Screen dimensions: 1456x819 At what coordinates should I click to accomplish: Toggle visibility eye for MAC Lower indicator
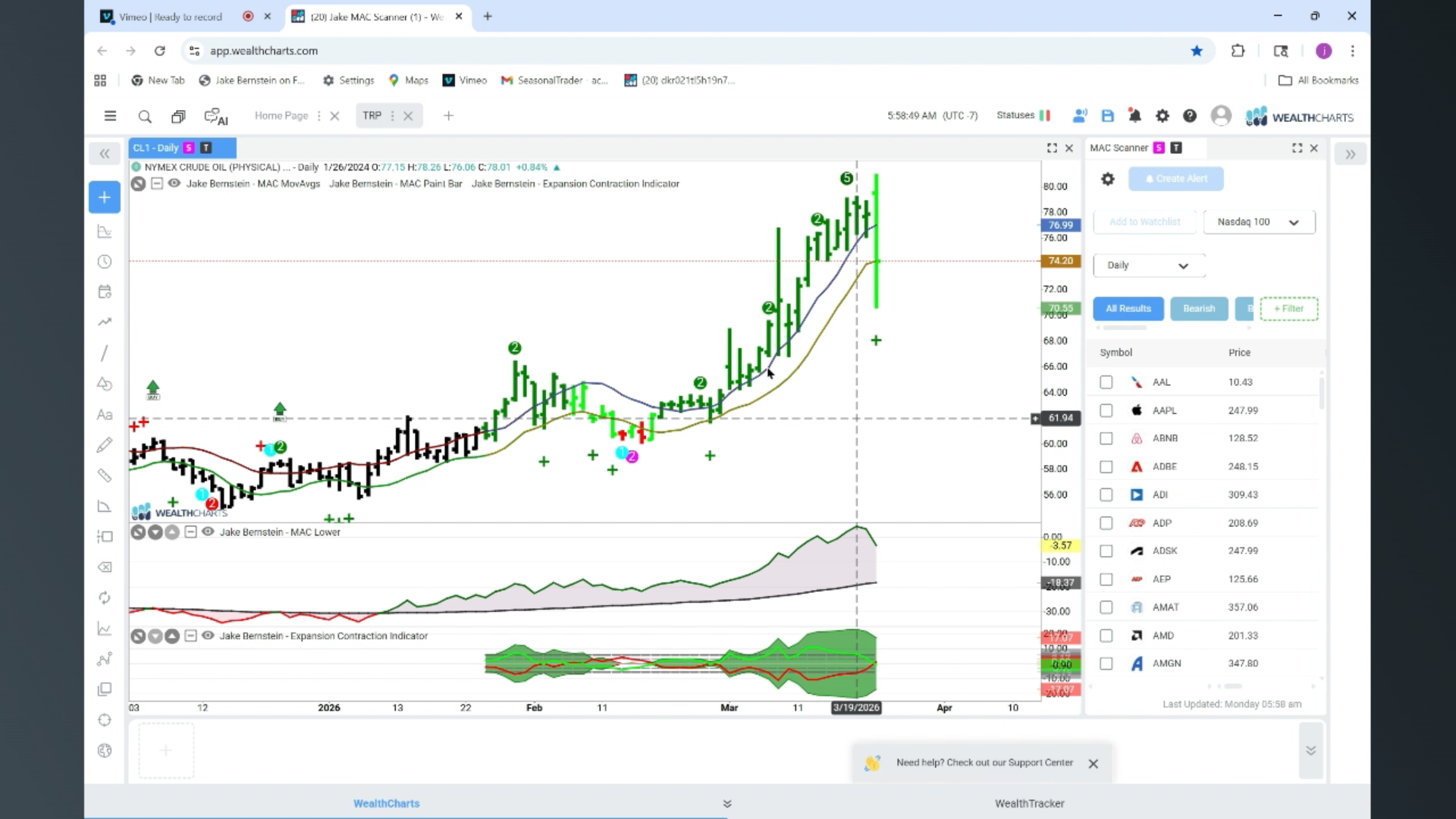pos(208,532)
